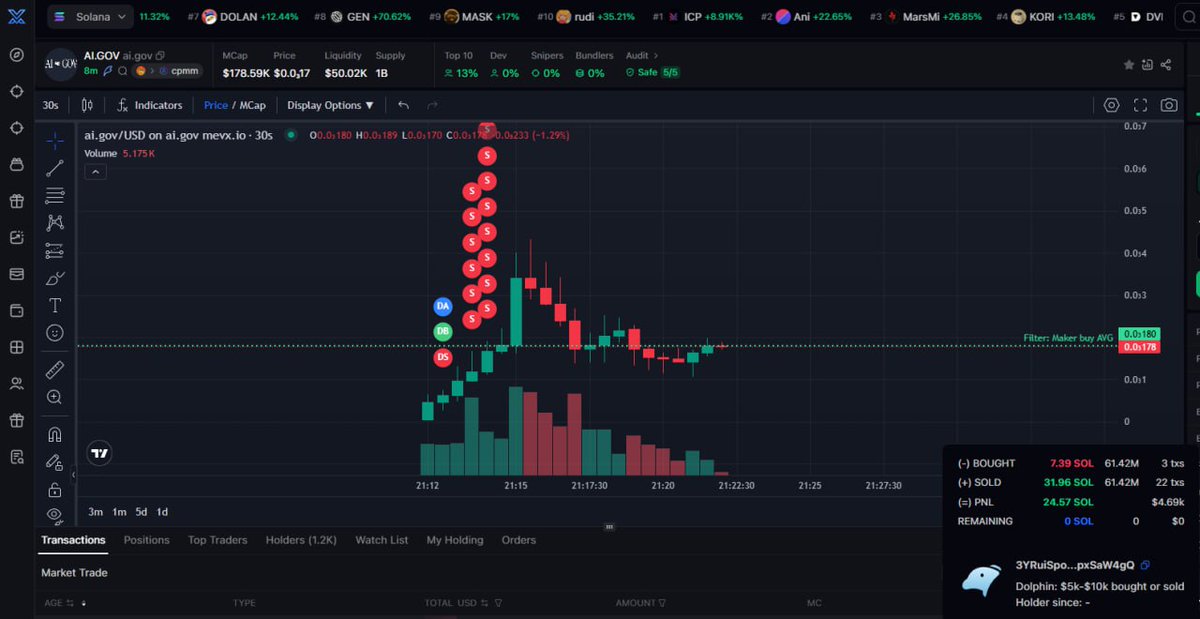Open the Transactions tab
This screenshot has height=619, width=1200.
tap(73, 540)
